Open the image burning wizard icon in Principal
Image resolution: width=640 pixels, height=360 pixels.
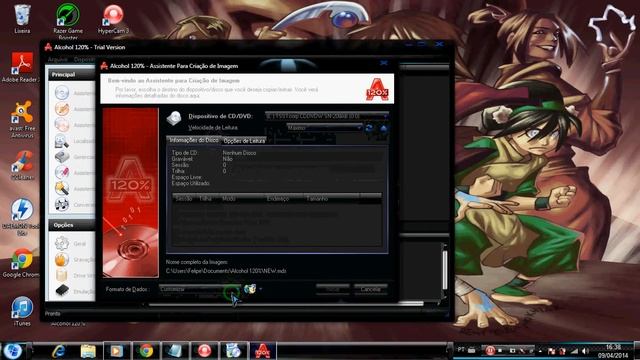[62, 109]
